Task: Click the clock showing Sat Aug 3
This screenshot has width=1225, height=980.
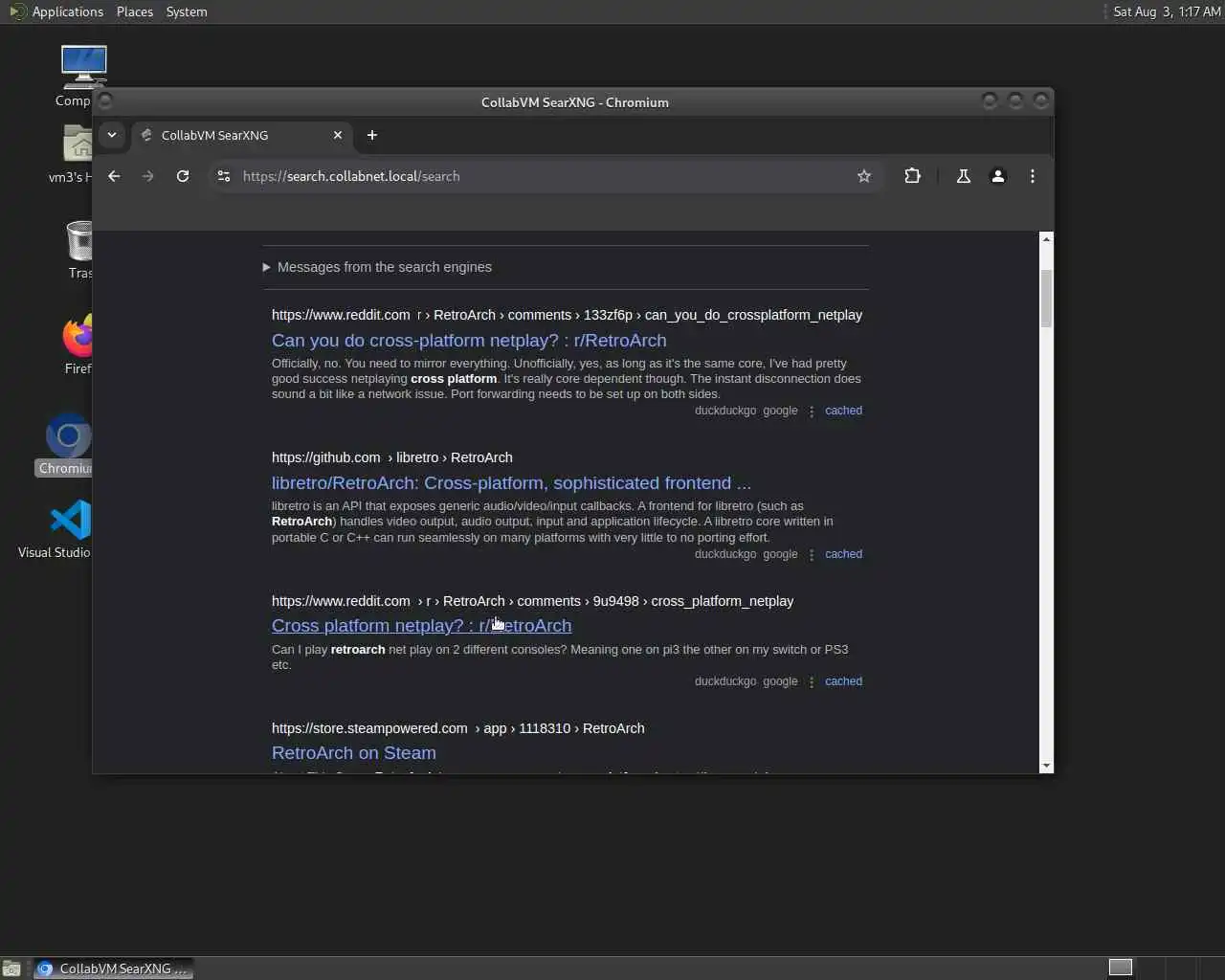Action: pos(1167,11)
